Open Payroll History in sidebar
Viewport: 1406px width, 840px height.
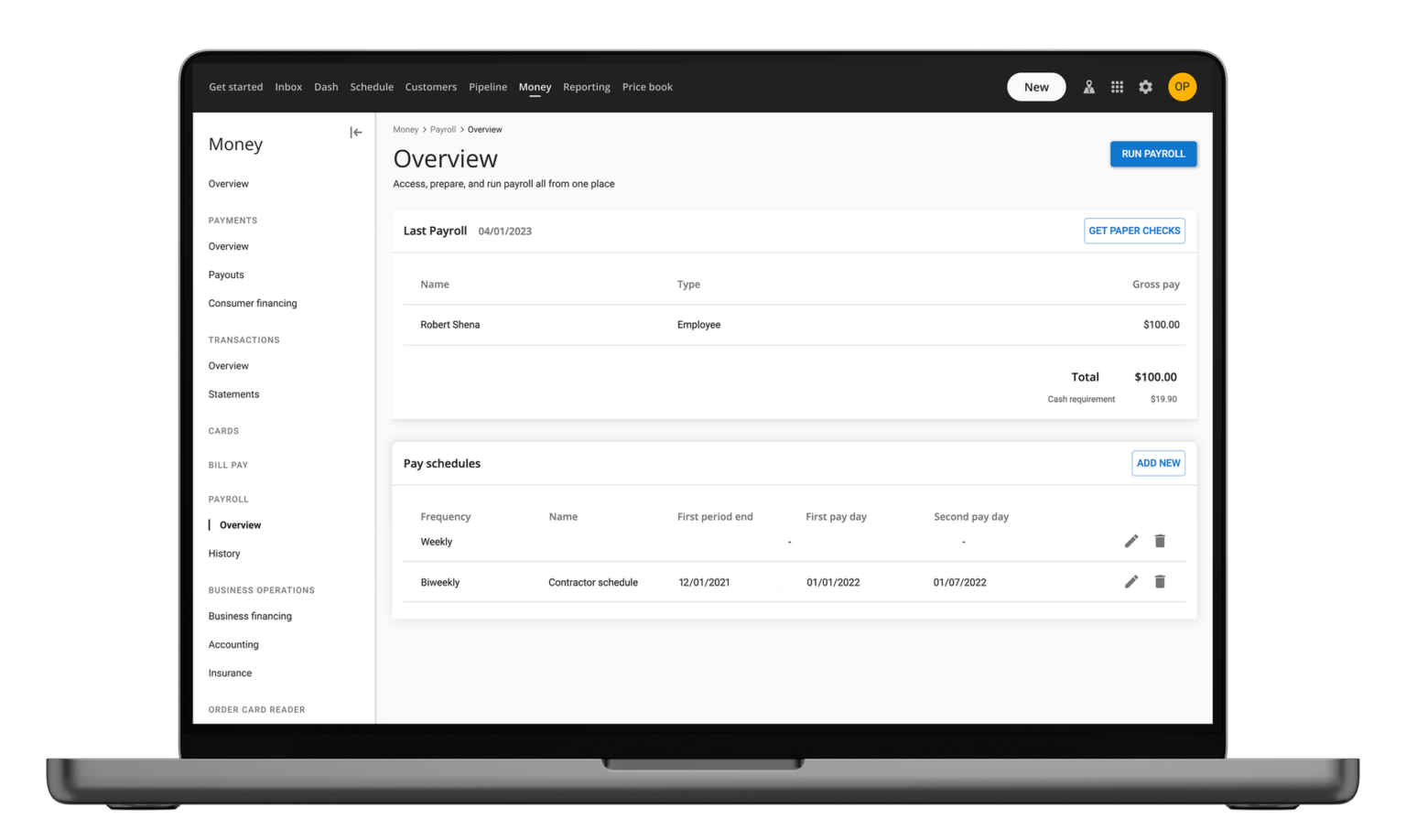(224, 554)
